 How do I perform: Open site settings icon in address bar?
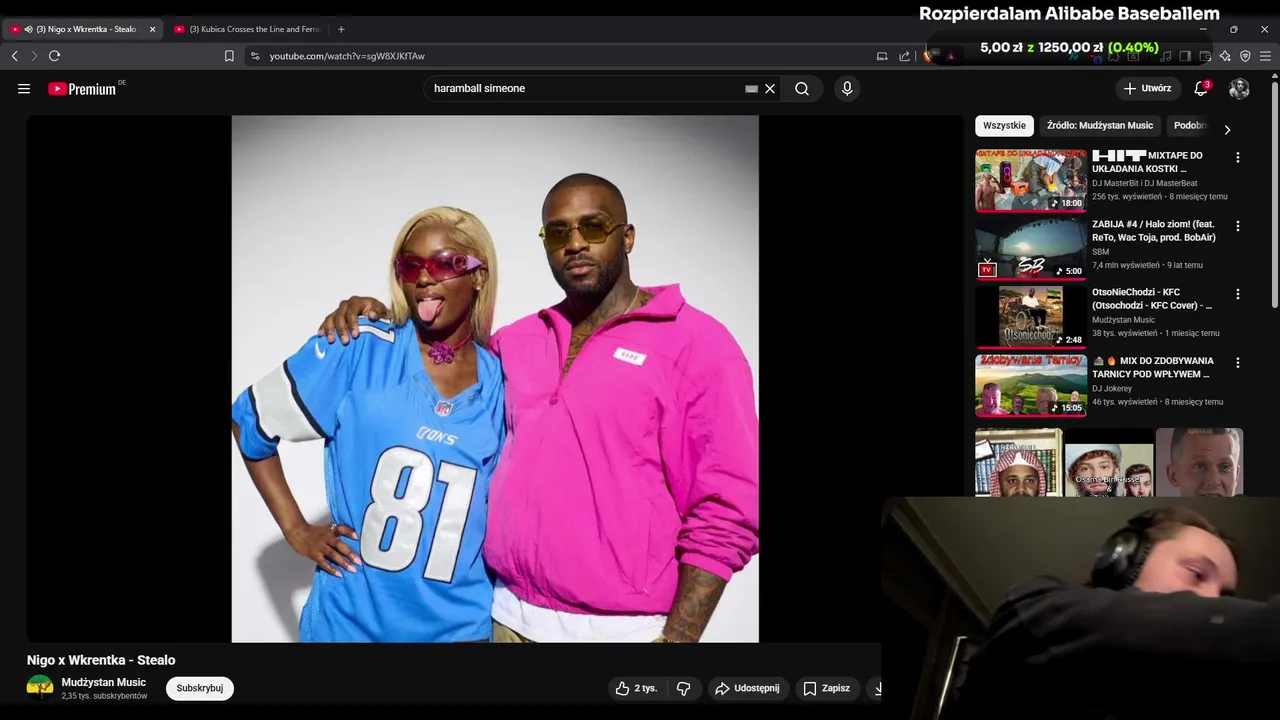255,56
